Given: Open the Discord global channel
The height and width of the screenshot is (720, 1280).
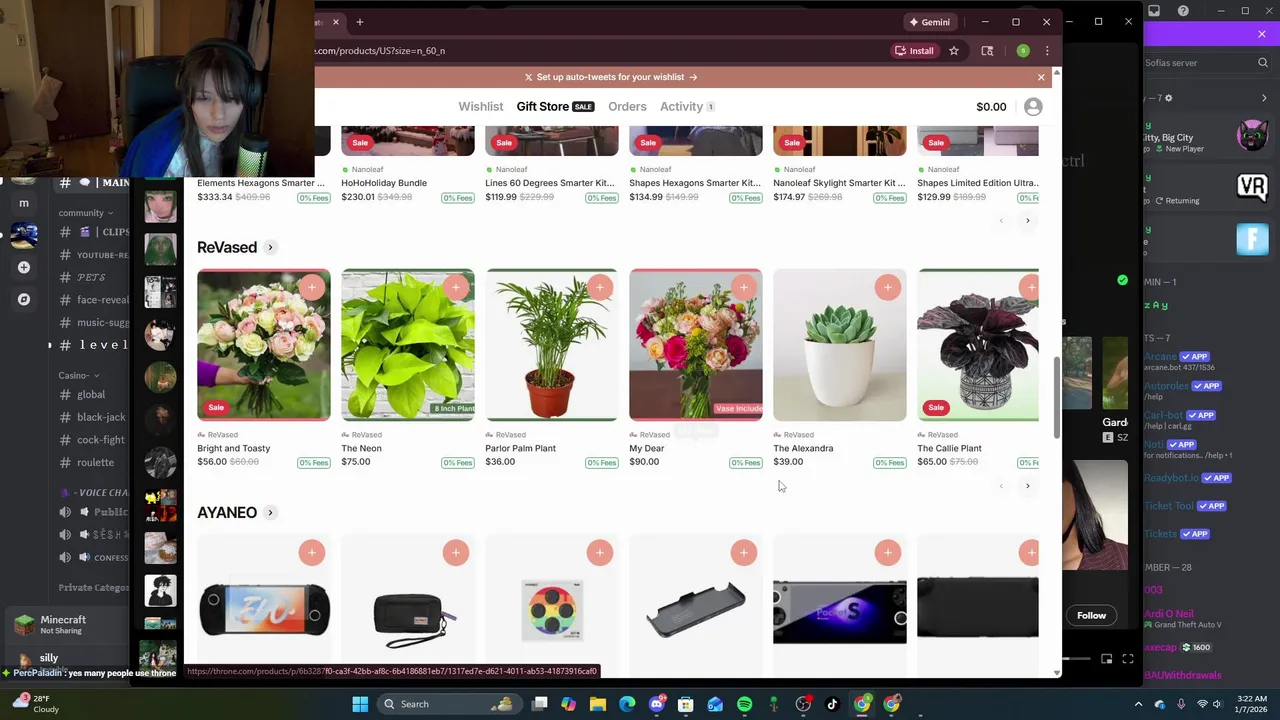Looking at the screenshot, I should pyautogui.click(x=90, y=395).
